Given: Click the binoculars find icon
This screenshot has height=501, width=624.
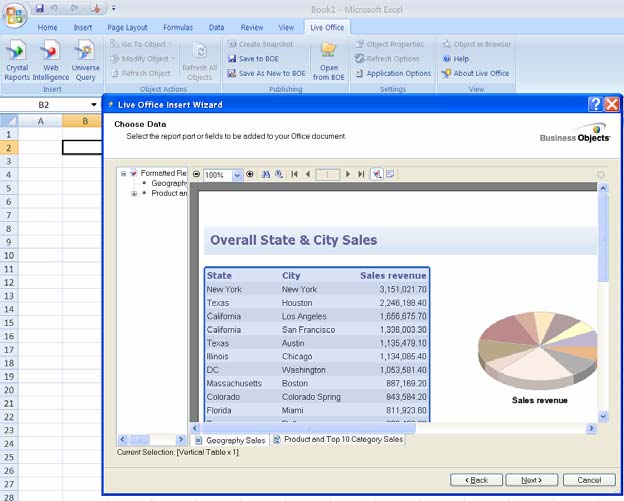Looking at the screenshot, I should 266,174.
